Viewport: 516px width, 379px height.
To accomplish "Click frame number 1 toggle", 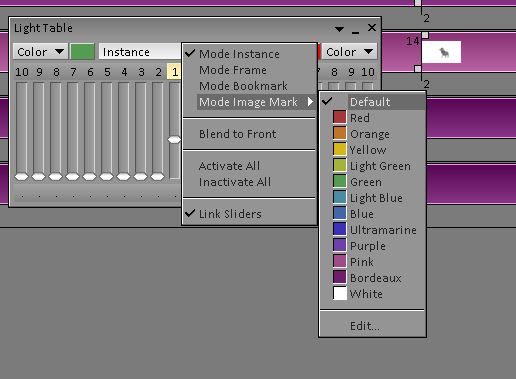I will pyautogui.click(x=174, y=72).
